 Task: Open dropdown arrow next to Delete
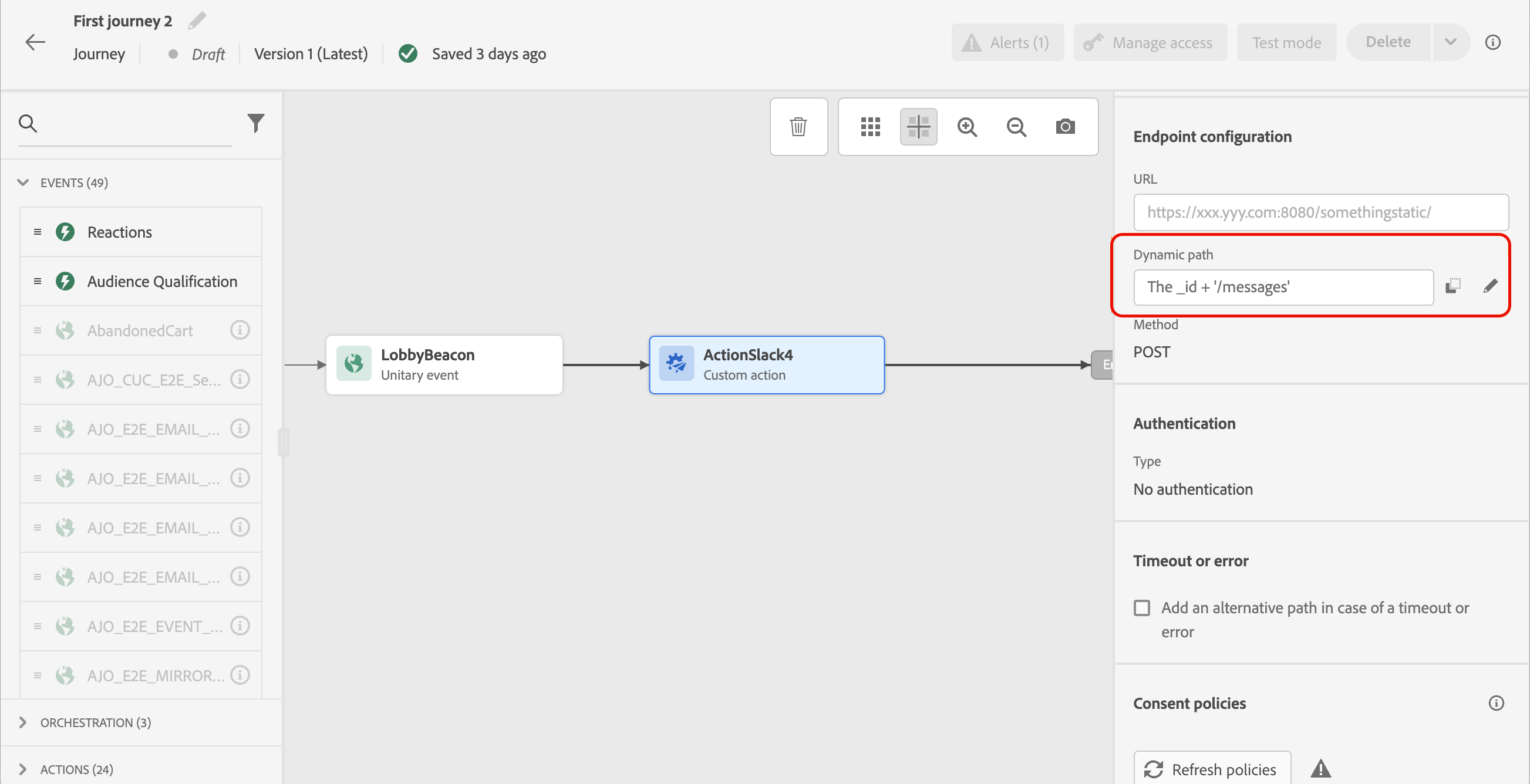1450,42
